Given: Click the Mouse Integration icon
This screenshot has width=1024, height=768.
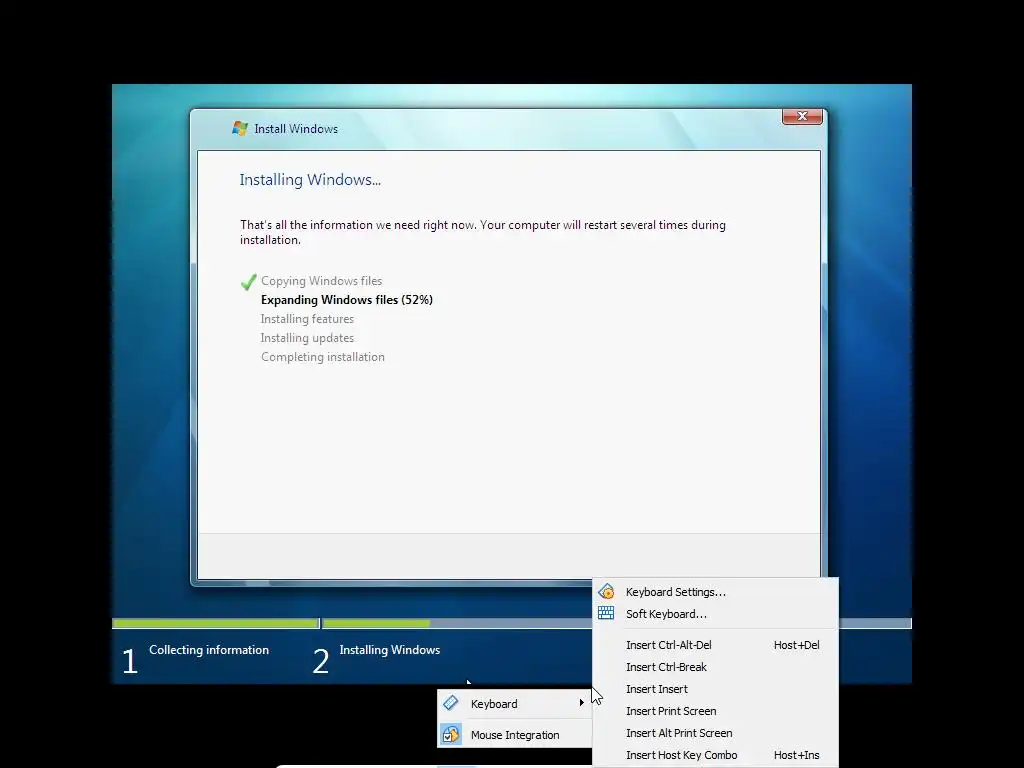Looking at the screenshot, I should 451,735.
